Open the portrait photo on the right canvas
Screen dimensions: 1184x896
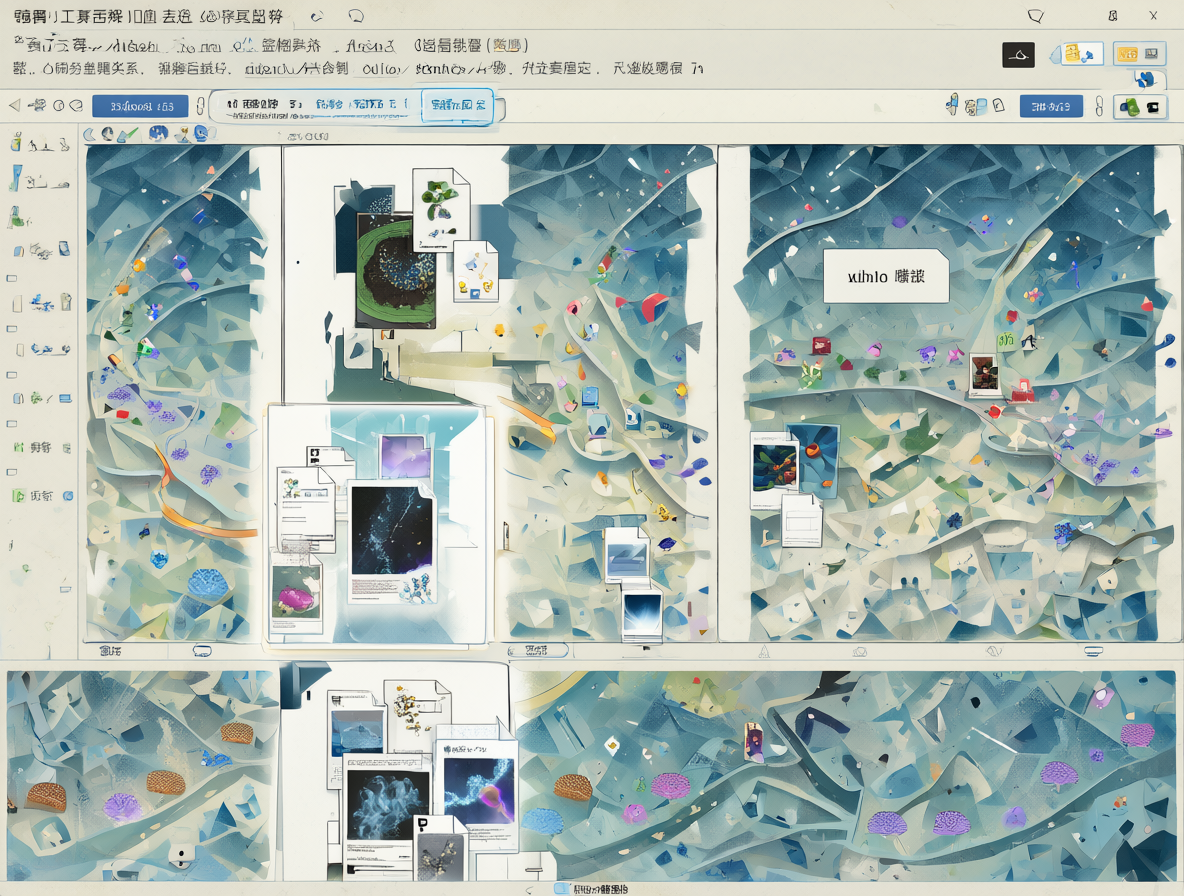[x=984, y=375]
